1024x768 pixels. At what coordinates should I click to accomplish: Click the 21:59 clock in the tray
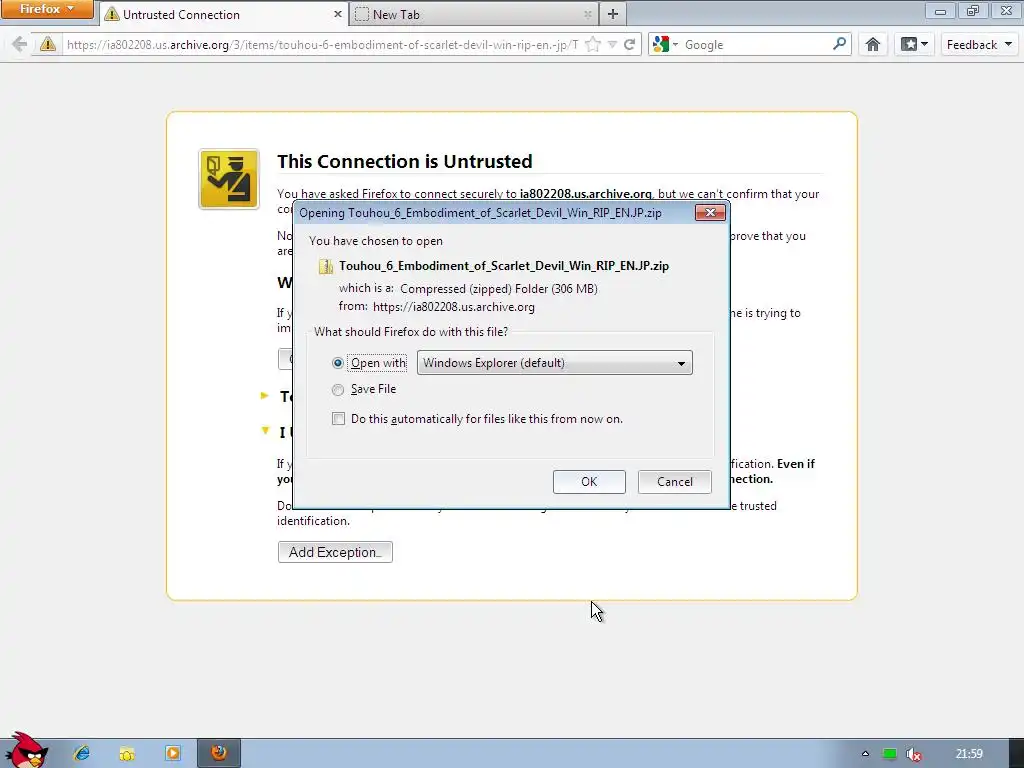pyautogui.click(x=968, y=754)
